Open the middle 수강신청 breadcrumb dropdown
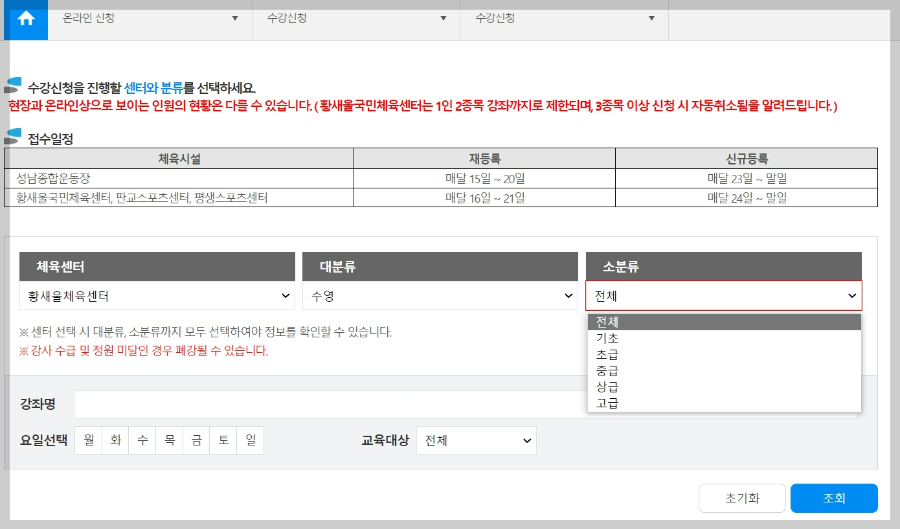The image size is (900, 529). pyautogui.click(x=356, y=18)
